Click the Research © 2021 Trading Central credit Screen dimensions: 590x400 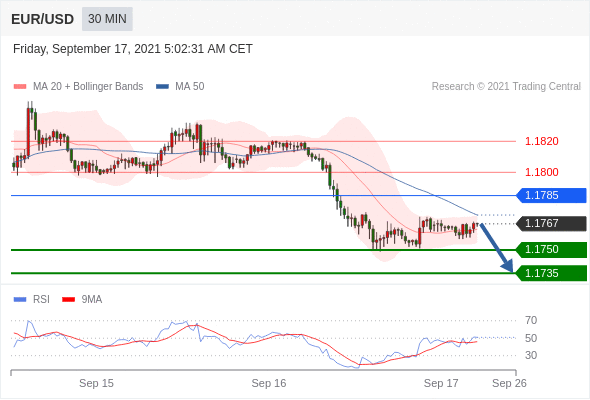506,87
